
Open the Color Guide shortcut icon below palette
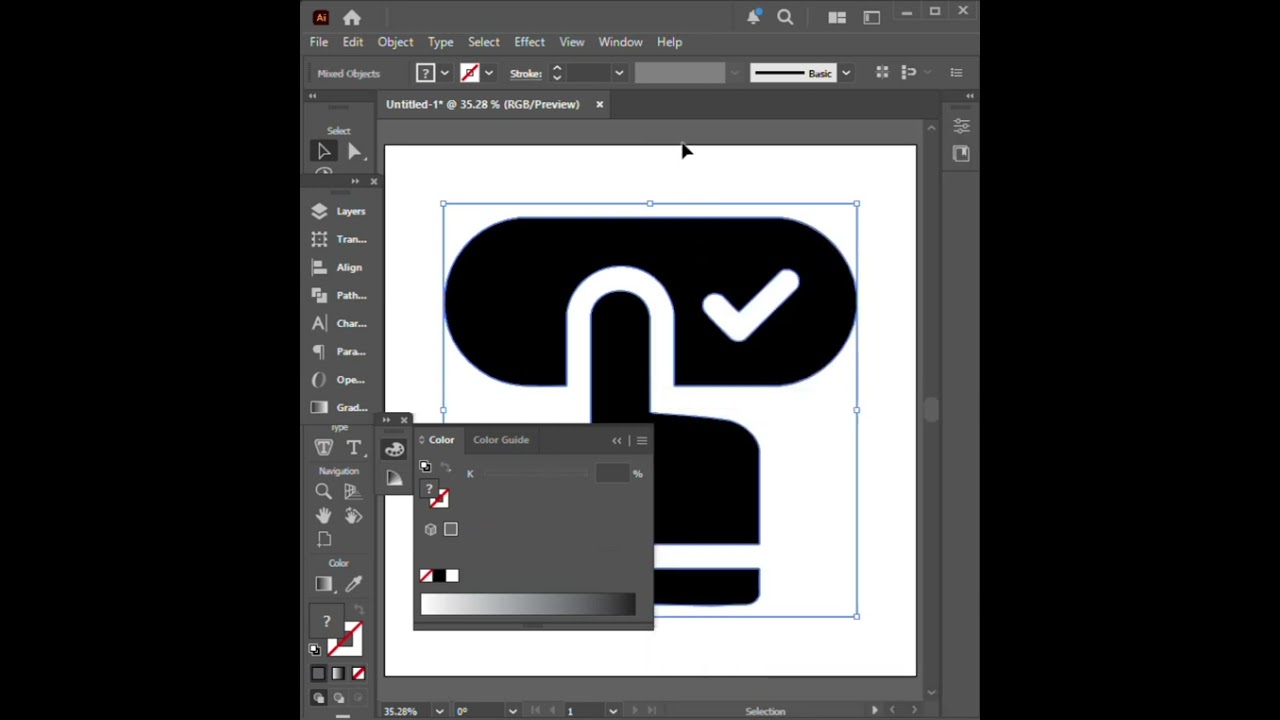pos(394,479)
